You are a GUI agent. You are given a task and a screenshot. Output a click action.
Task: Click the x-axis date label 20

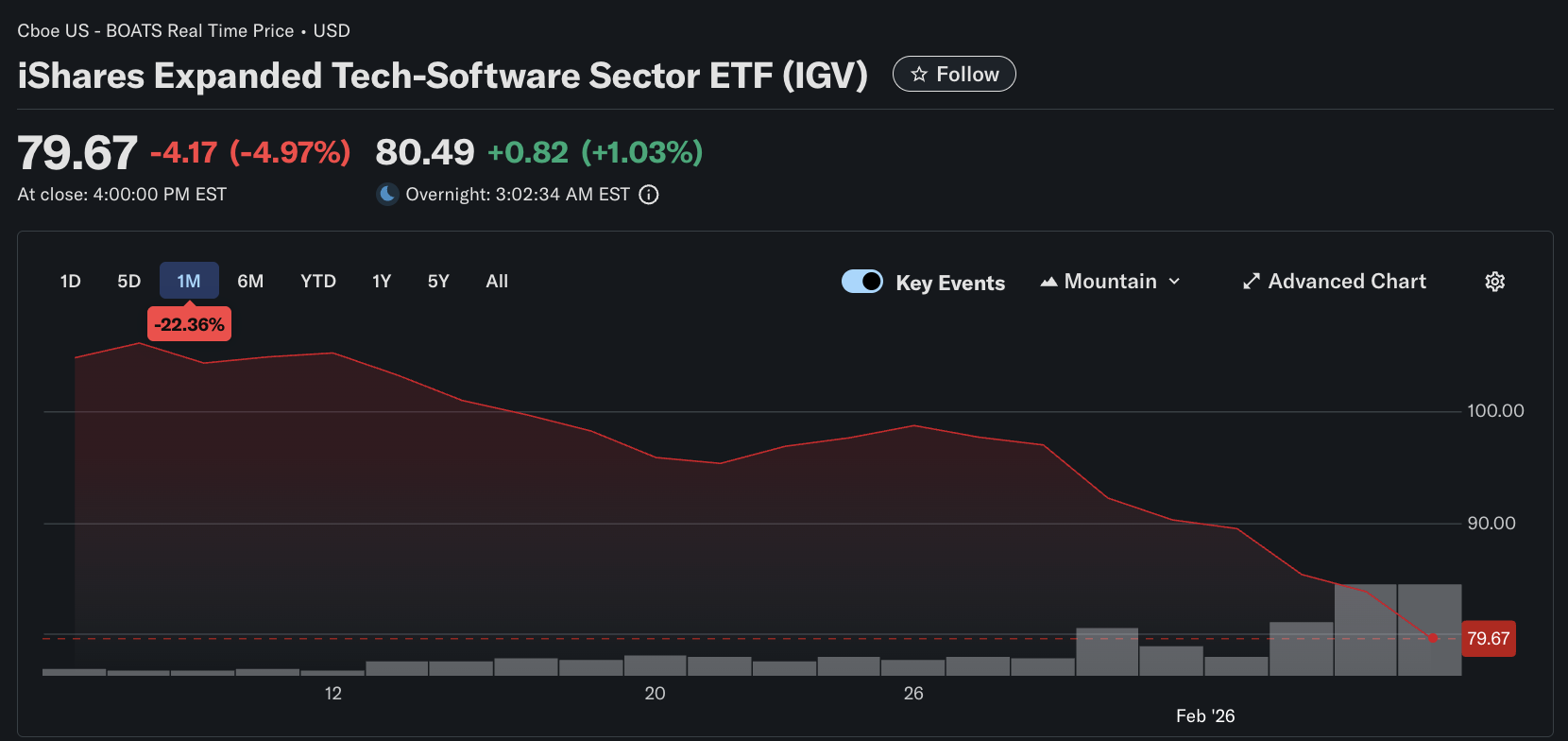(655, 694)
